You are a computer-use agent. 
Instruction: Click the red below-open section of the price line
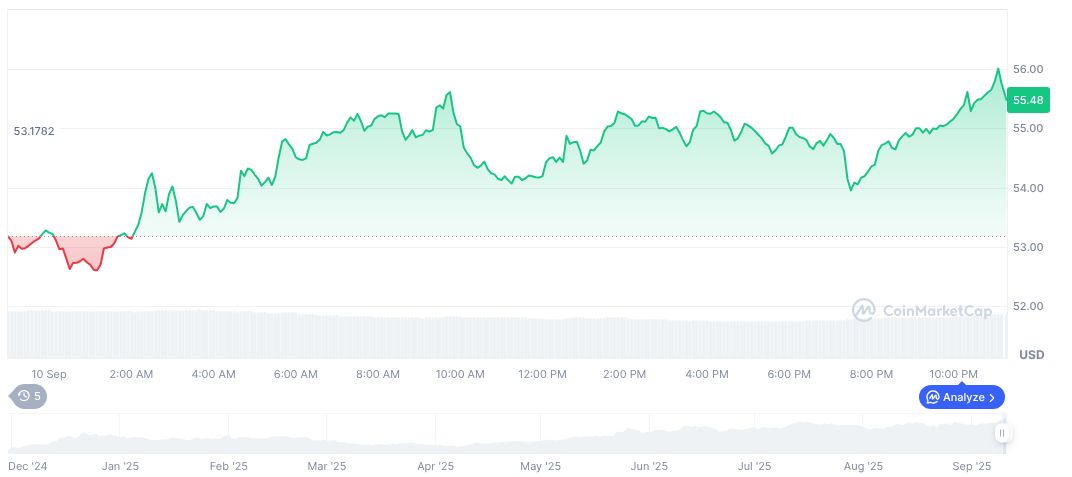pos(82,261)
